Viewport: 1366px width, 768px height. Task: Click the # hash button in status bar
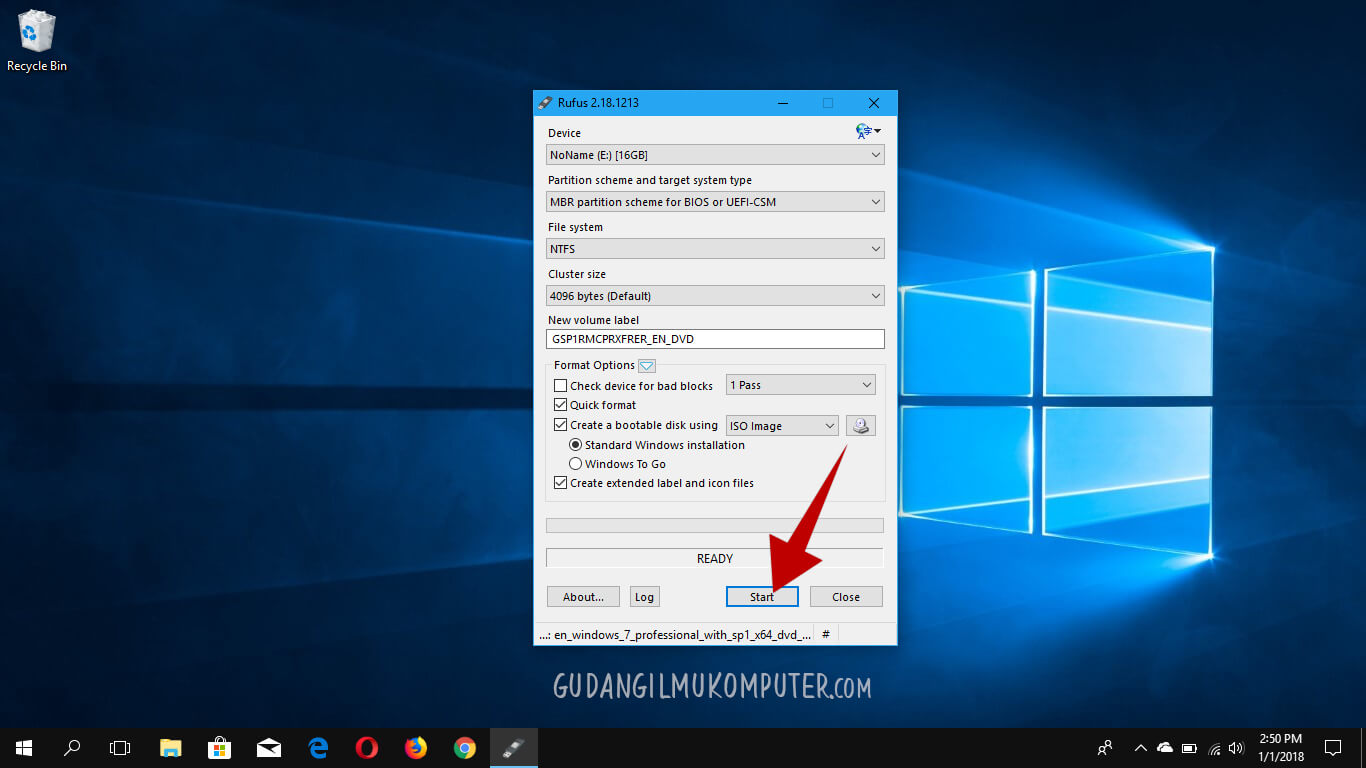pos(826,634)
